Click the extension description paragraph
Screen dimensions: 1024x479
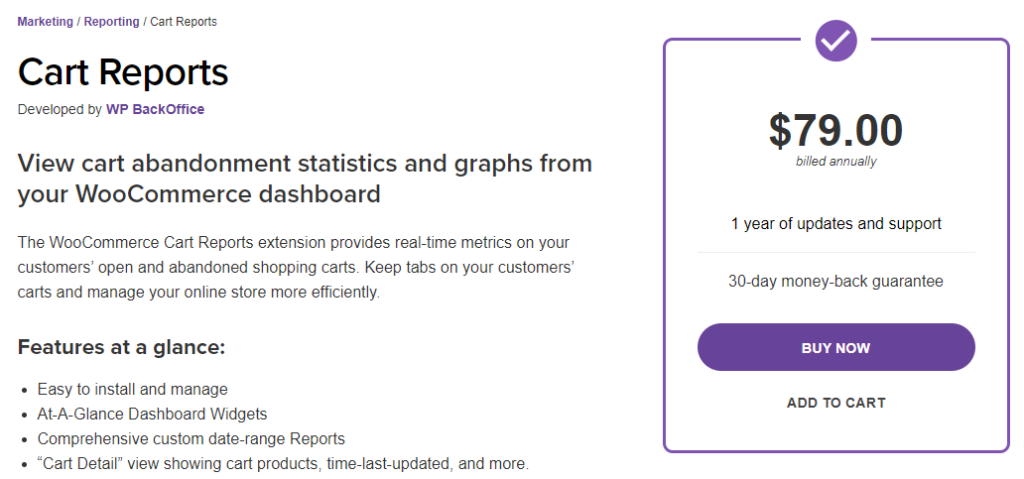296,267
